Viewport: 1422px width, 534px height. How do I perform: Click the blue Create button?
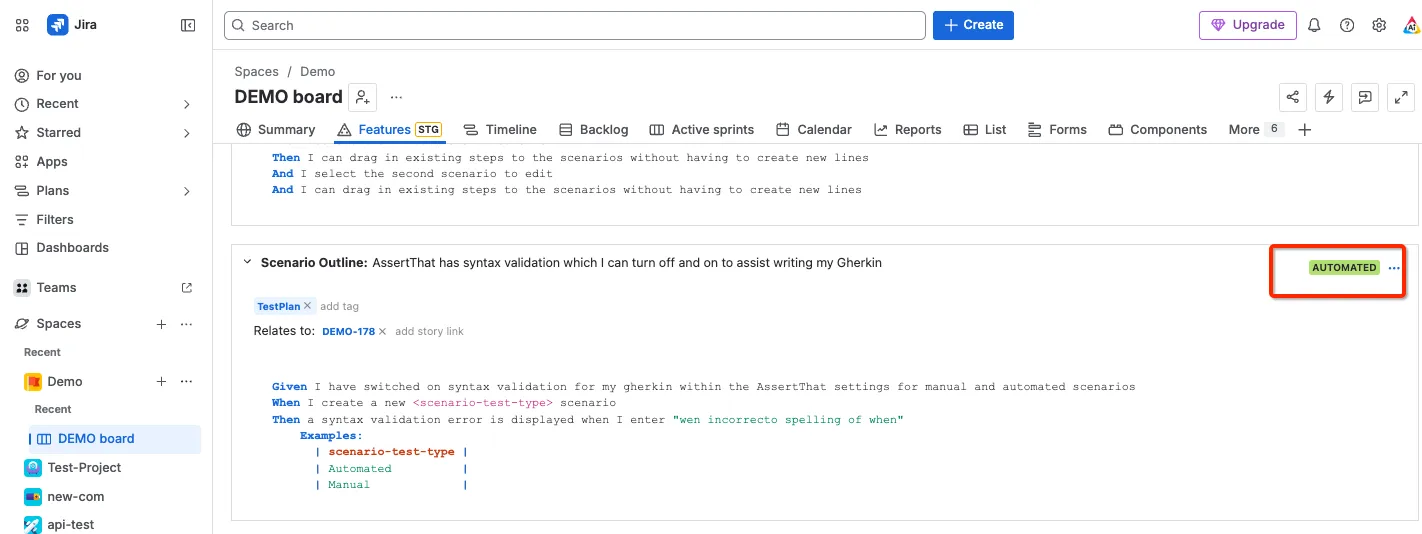pos(973,25)
